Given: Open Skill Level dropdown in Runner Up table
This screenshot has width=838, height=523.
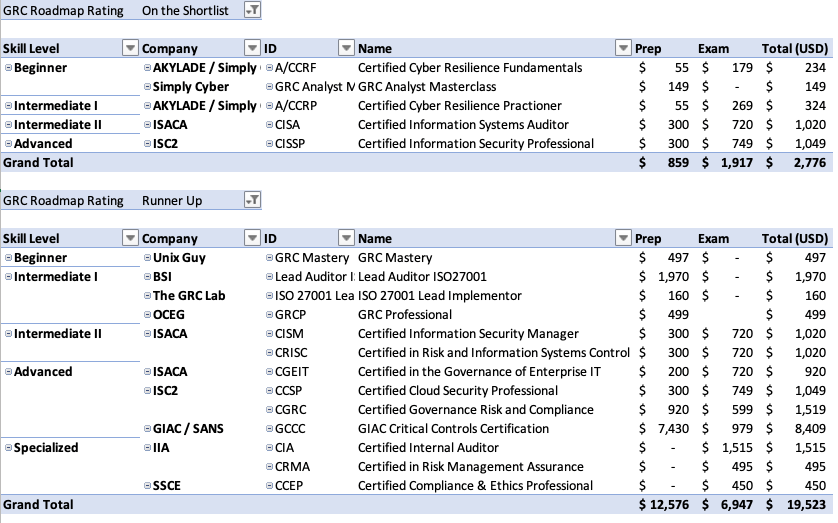Looking at the screenshot, I should tap(129, 238).
